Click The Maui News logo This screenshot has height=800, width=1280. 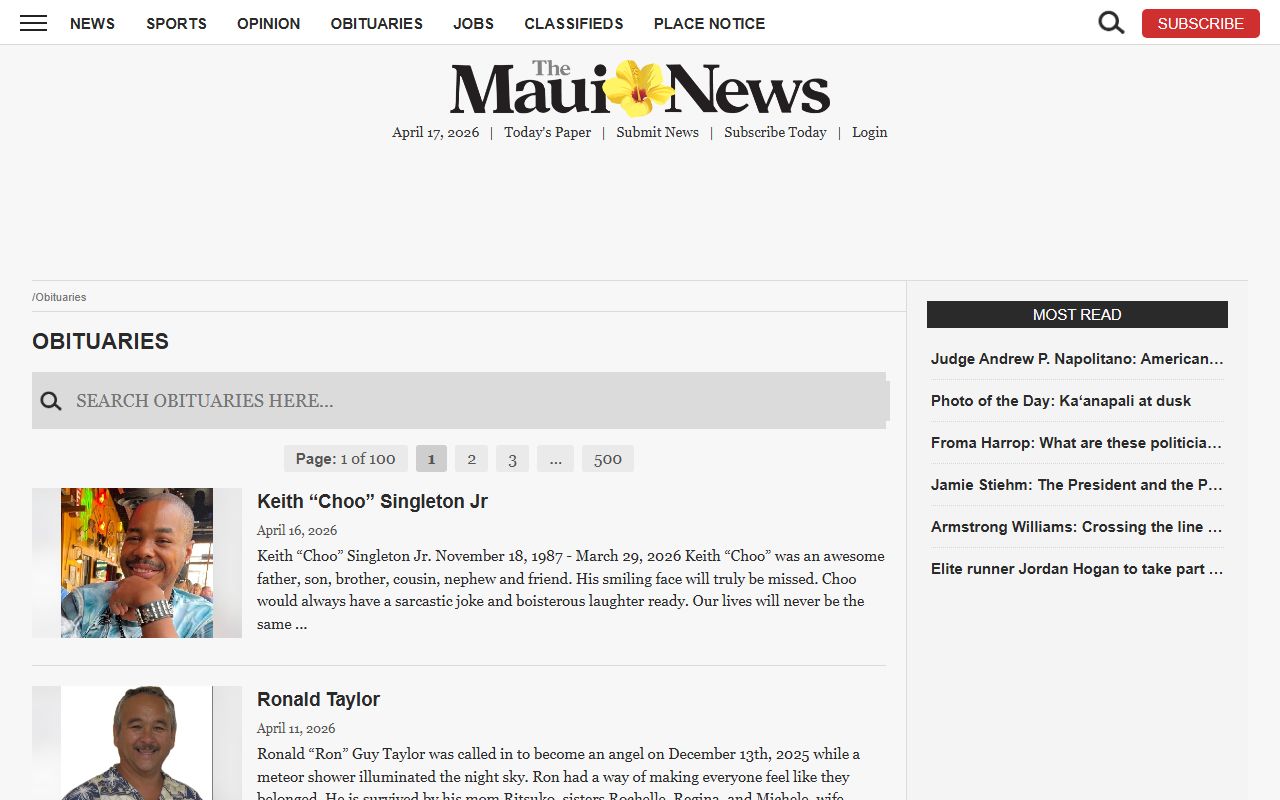[640, 88]
